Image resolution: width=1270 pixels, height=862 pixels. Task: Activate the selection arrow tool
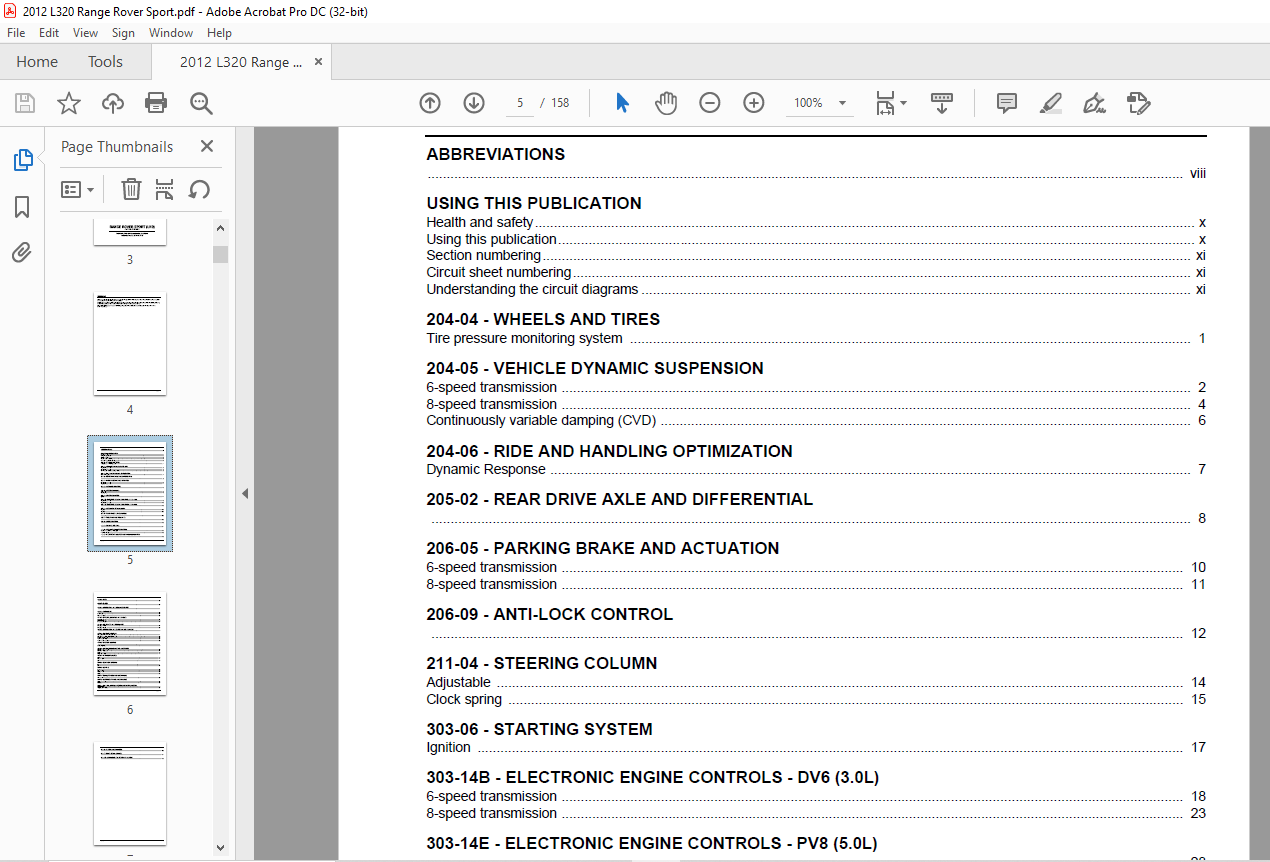(x=622, y=103)
